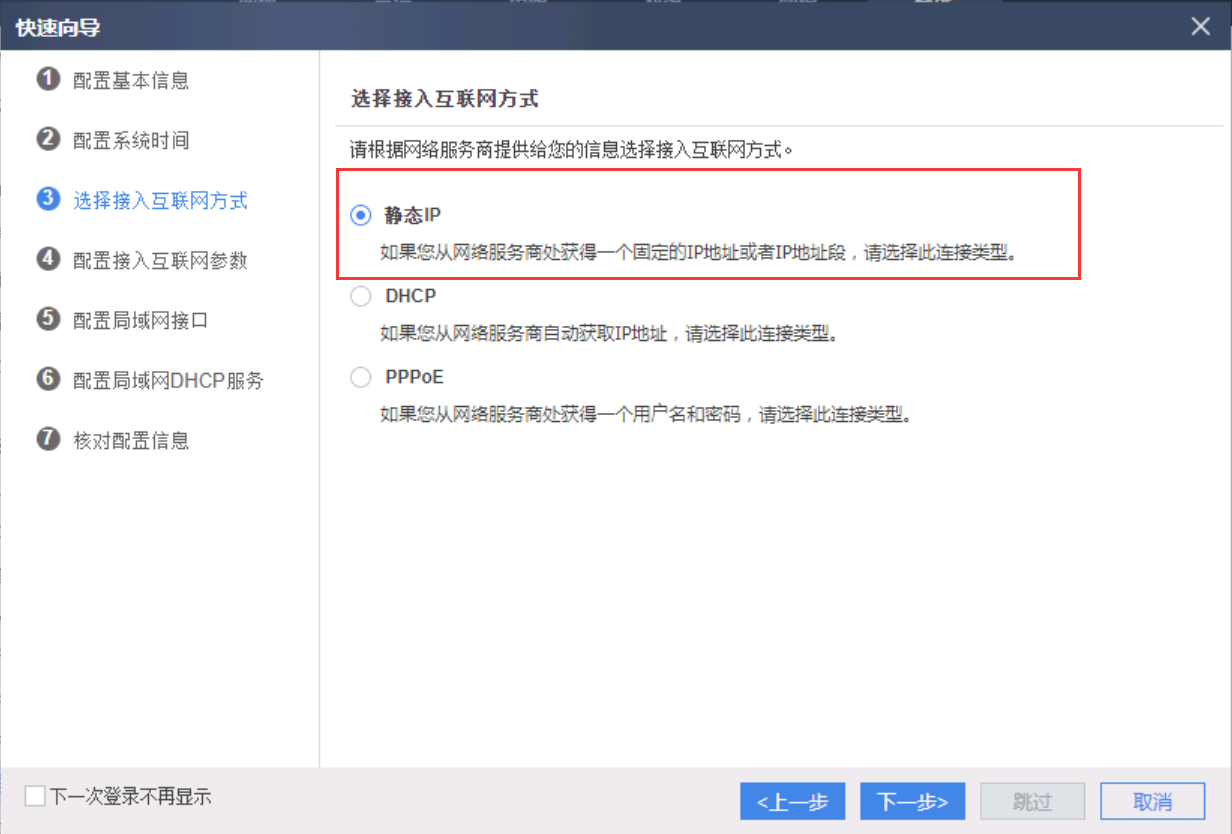Click the step 6 number badge

coord(48,379)
